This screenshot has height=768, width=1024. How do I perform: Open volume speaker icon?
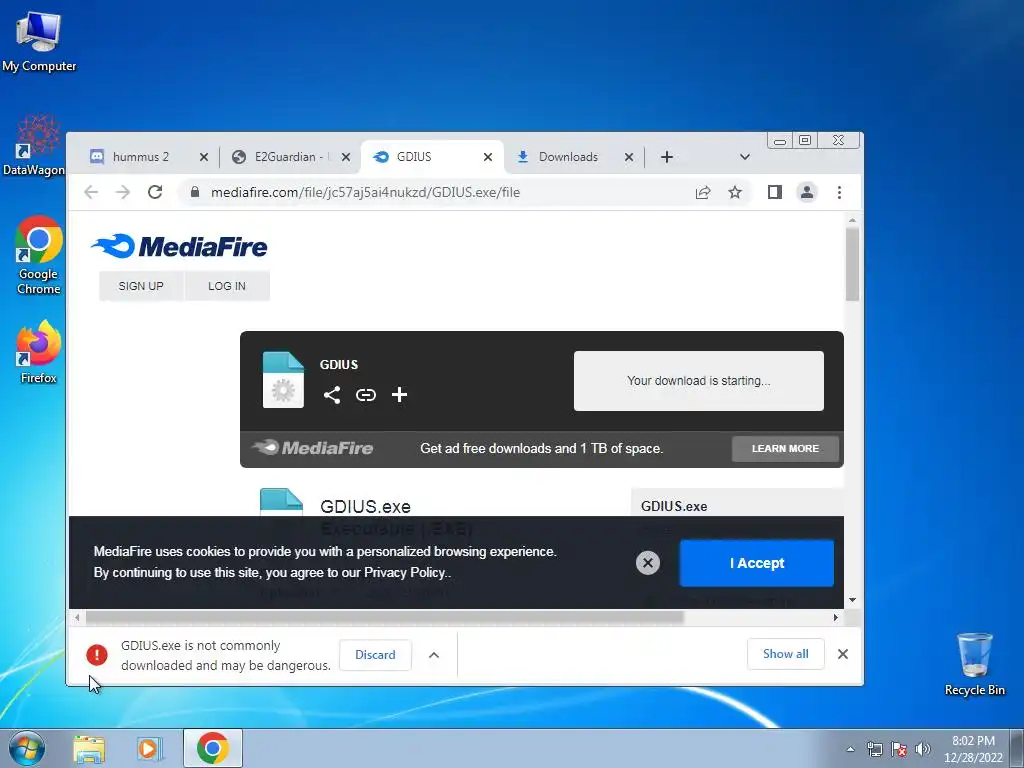pyautogui.click(x=923, y=749)
